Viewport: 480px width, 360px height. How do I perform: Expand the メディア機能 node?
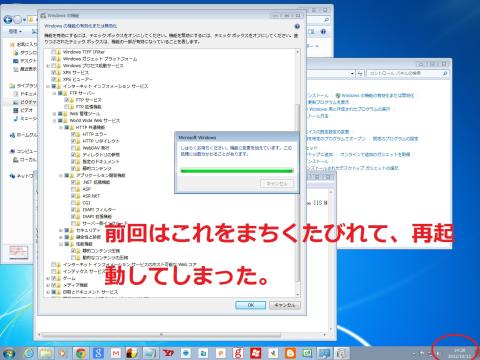click(48, 285)
